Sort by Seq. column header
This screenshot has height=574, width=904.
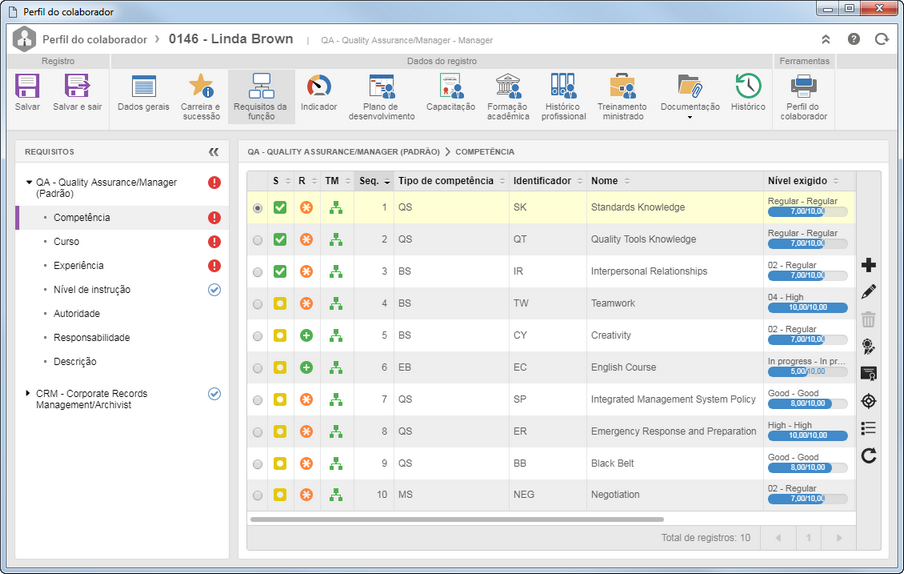375,181
